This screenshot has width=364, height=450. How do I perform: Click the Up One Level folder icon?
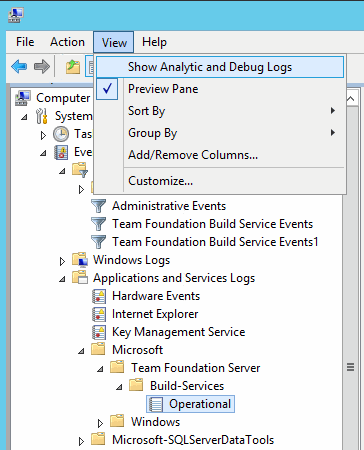click(73, 67)
